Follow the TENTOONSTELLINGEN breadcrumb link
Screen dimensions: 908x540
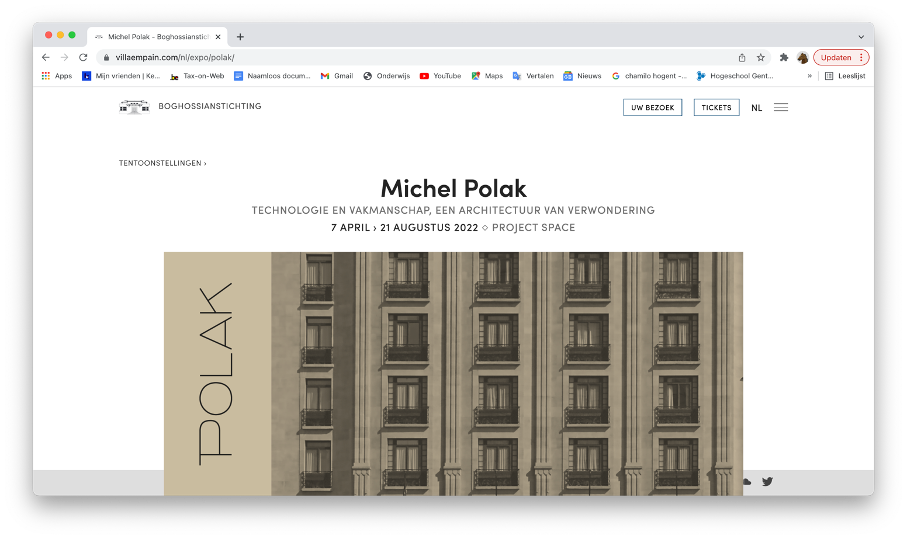(x=162, y=162)
